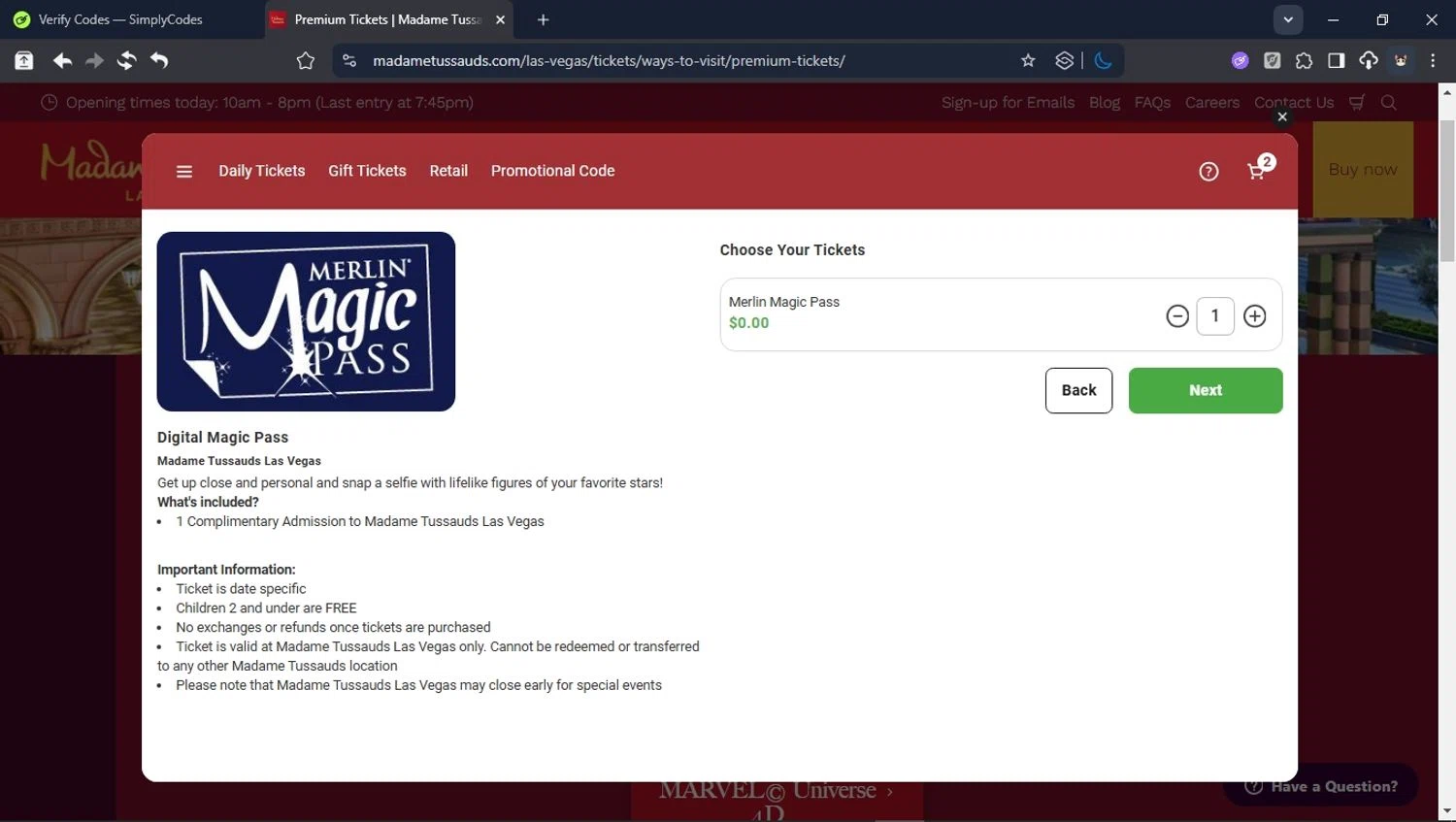
Task: Click the address bar URL
Action: point(609,60)
